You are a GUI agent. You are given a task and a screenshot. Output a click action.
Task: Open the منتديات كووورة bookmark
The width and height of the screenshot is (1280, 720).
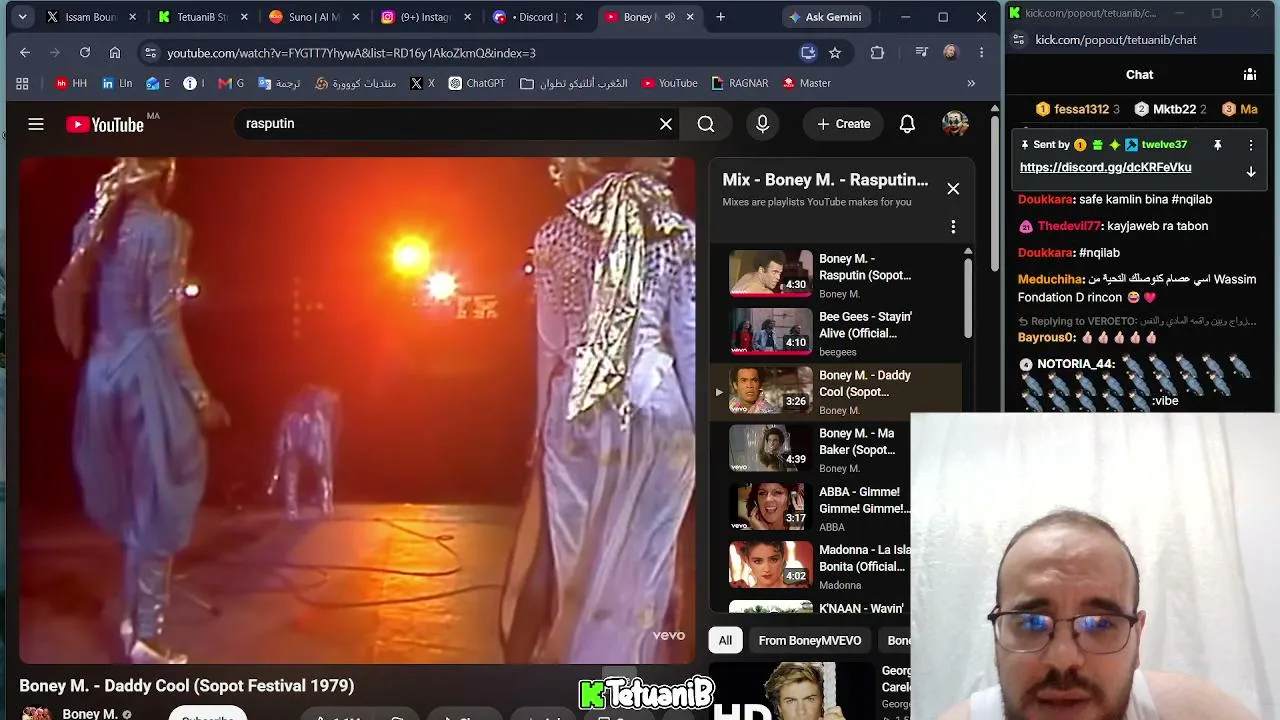pyautogui.click(x=355, y=84)
